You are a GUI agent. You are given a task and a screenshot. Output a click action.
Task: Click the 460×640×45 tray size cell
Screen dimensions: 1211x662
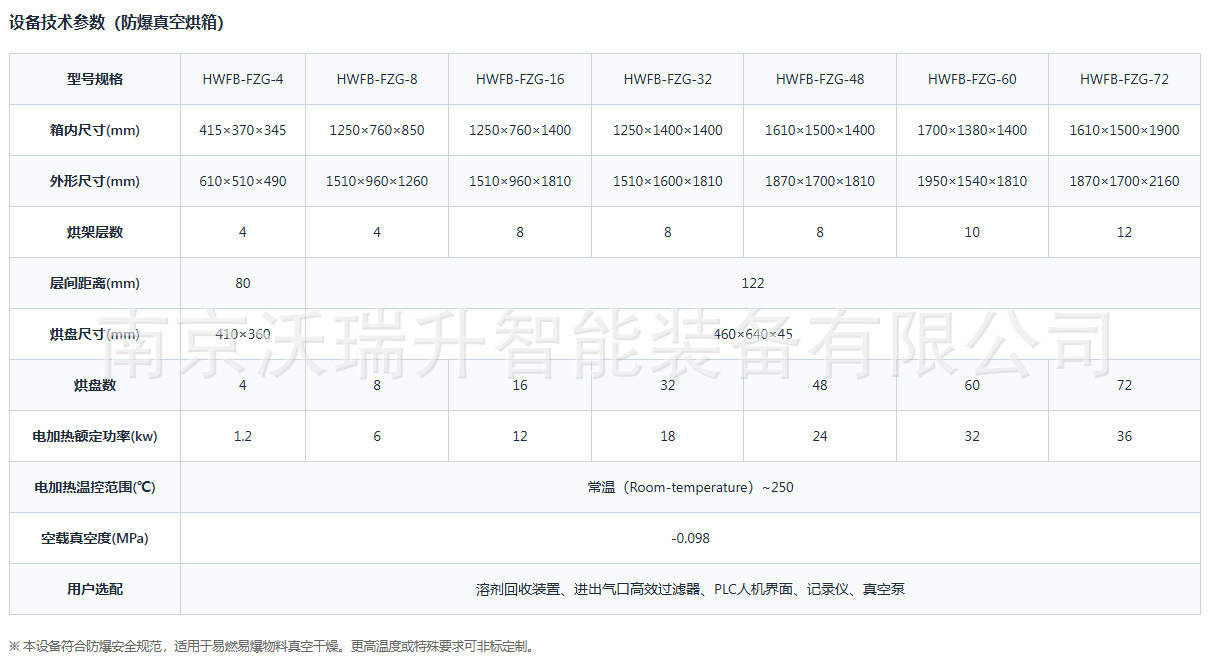pos(753,334)
